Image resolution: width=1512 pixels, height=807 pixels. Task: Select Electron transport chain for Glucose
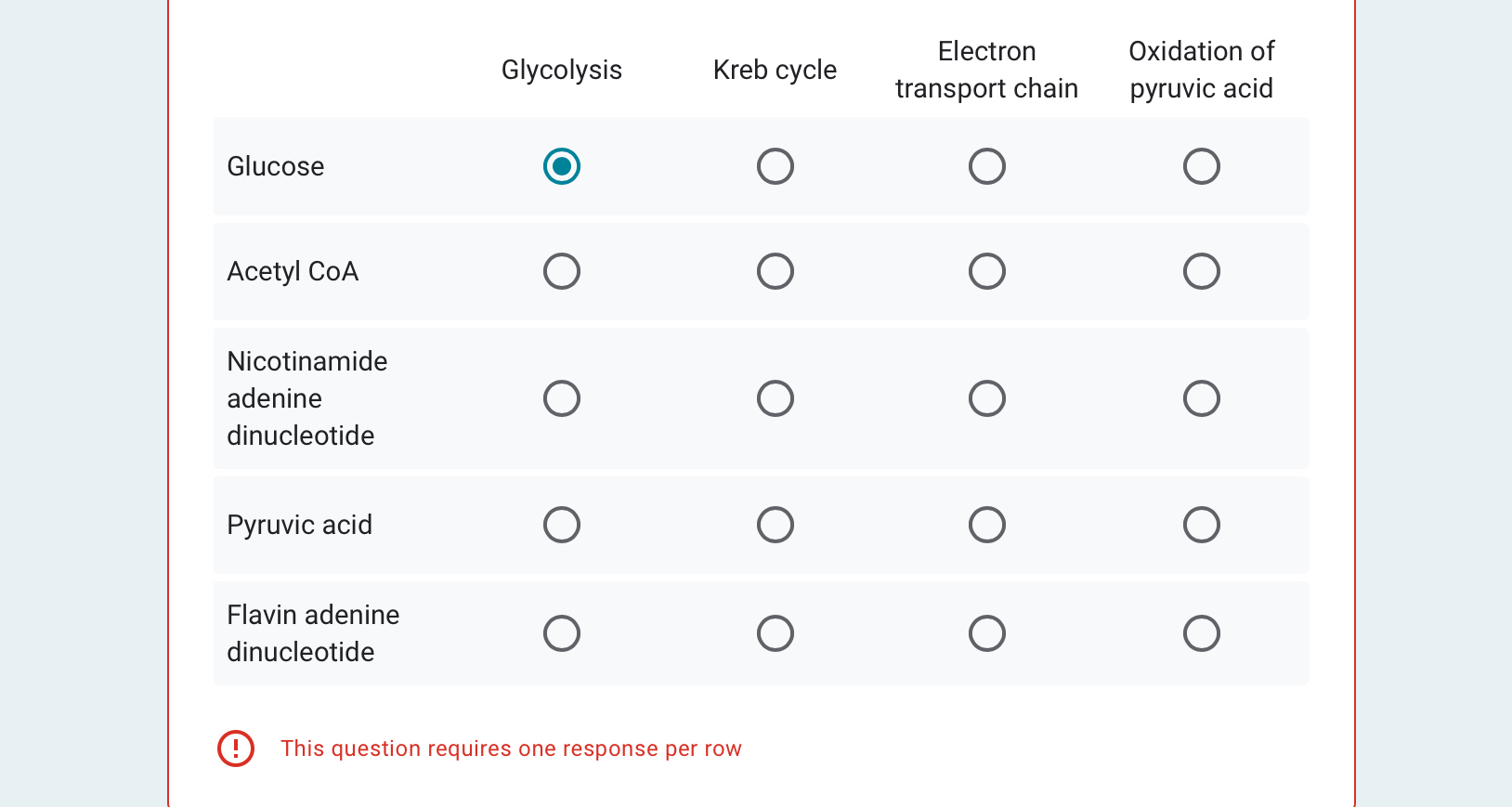(x=986, y=166)
